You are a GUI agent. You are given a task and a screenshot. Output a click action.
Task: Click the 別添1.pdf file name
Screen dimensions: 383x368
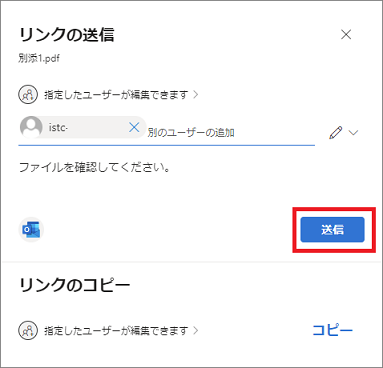tap(39, 58)
